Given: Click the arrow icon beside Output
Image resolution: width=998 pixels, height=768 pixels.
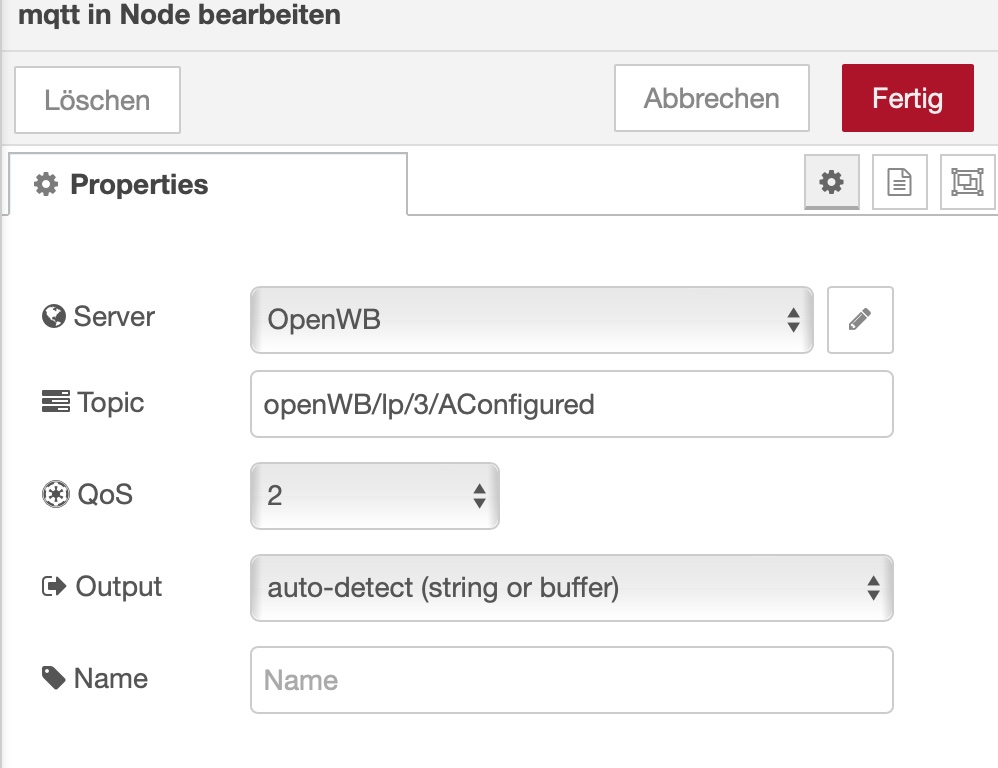Looking at the screenshot, I should click(x=53, y=587).
